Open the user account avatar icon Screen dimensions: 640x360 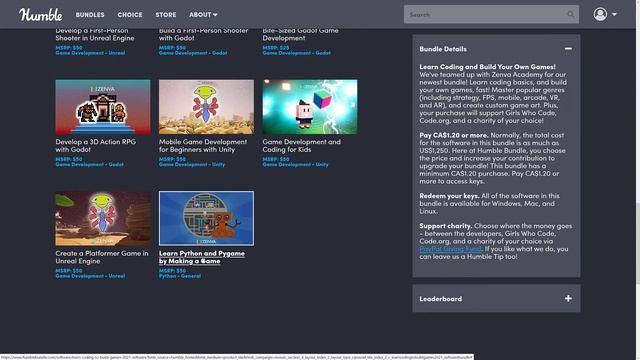pos(600,14)
